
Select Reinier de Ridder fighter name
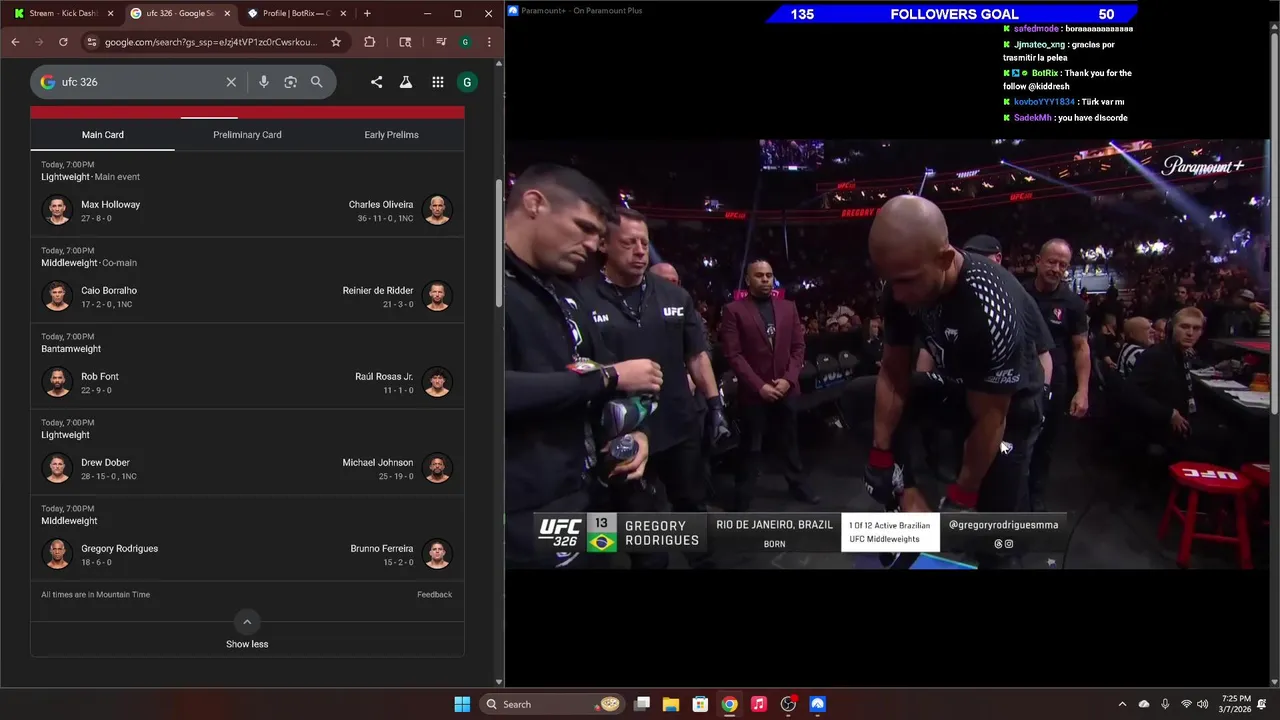378,291
